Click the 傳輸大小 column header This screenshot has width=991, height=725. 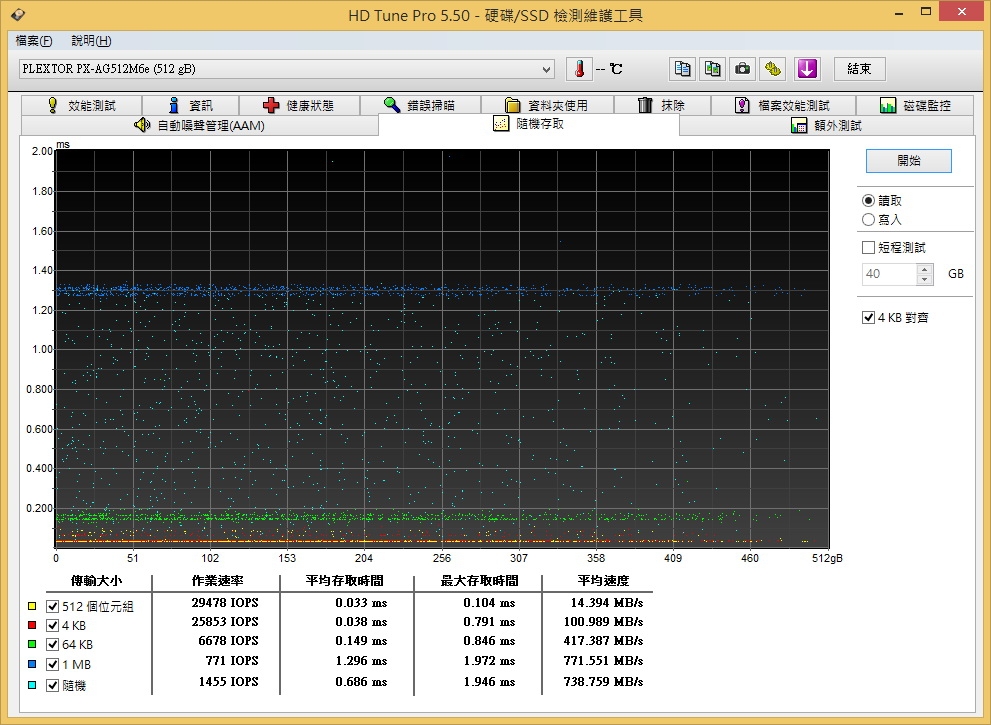[x=96, y=580]
